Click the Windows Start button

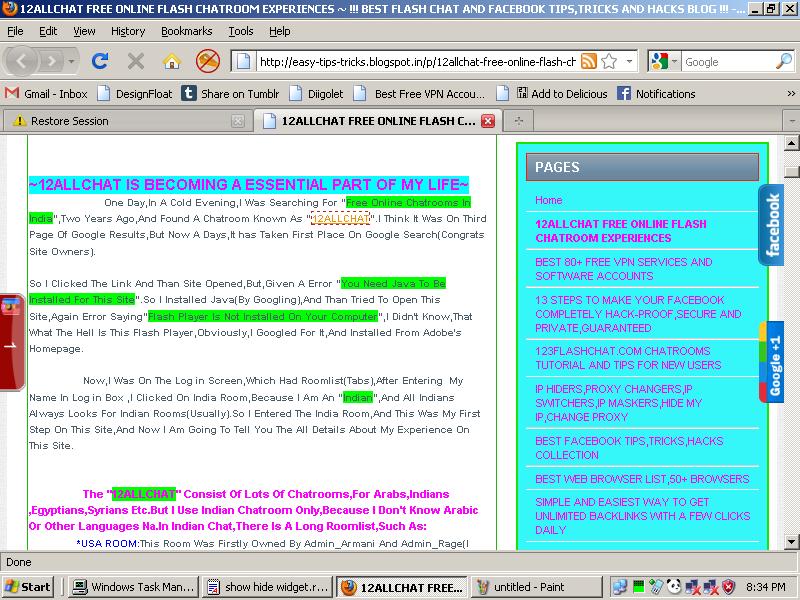28,587
